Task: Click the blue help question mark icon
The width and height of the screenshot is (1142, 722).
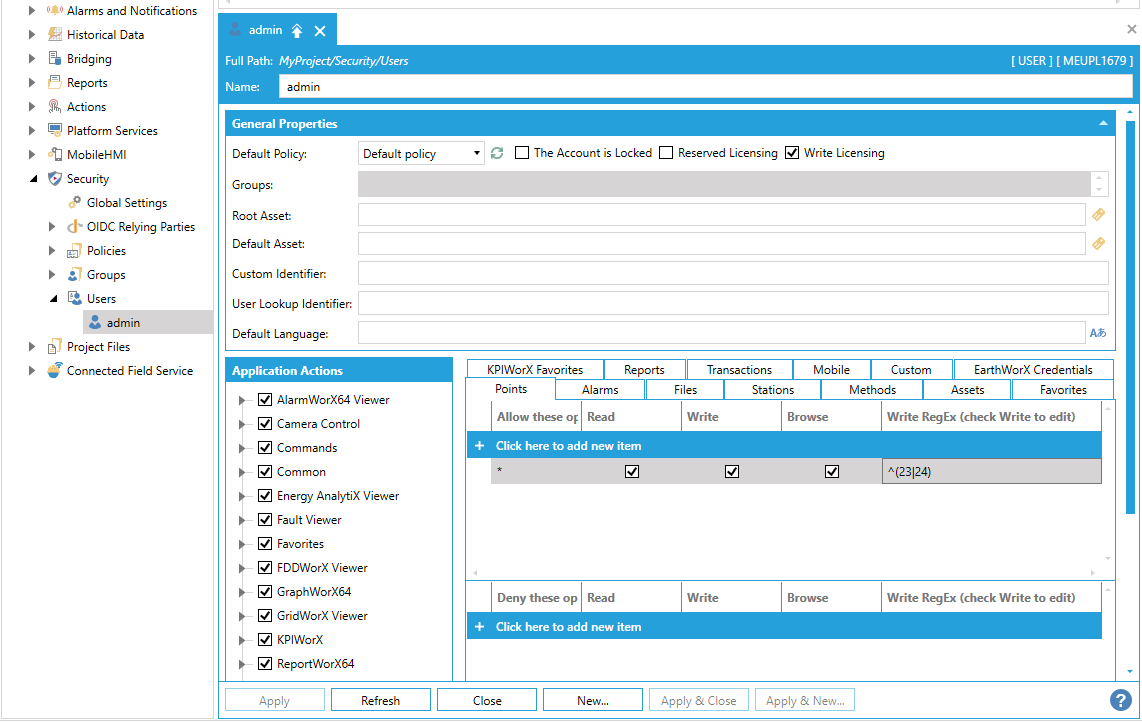Action: coord(1121,700)
